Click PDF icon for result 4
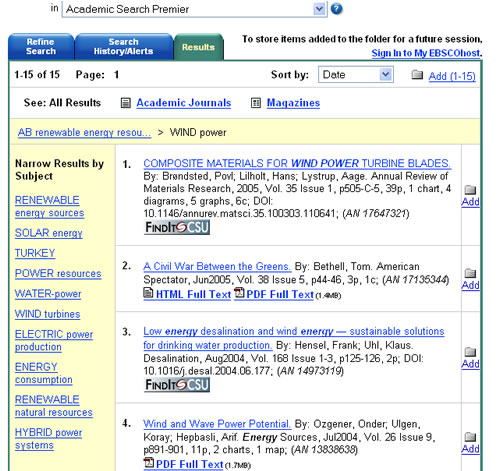 point(149,463)
